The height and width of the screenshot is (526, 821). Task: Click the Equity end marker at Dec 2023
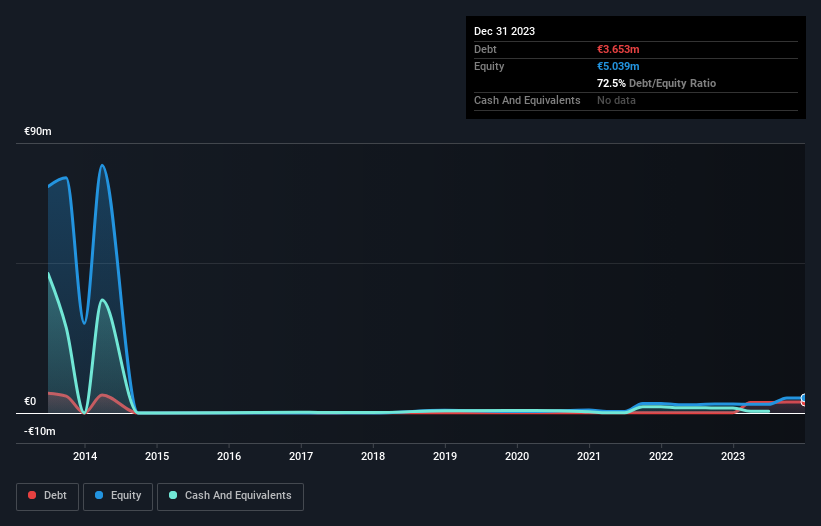[804, 398]
